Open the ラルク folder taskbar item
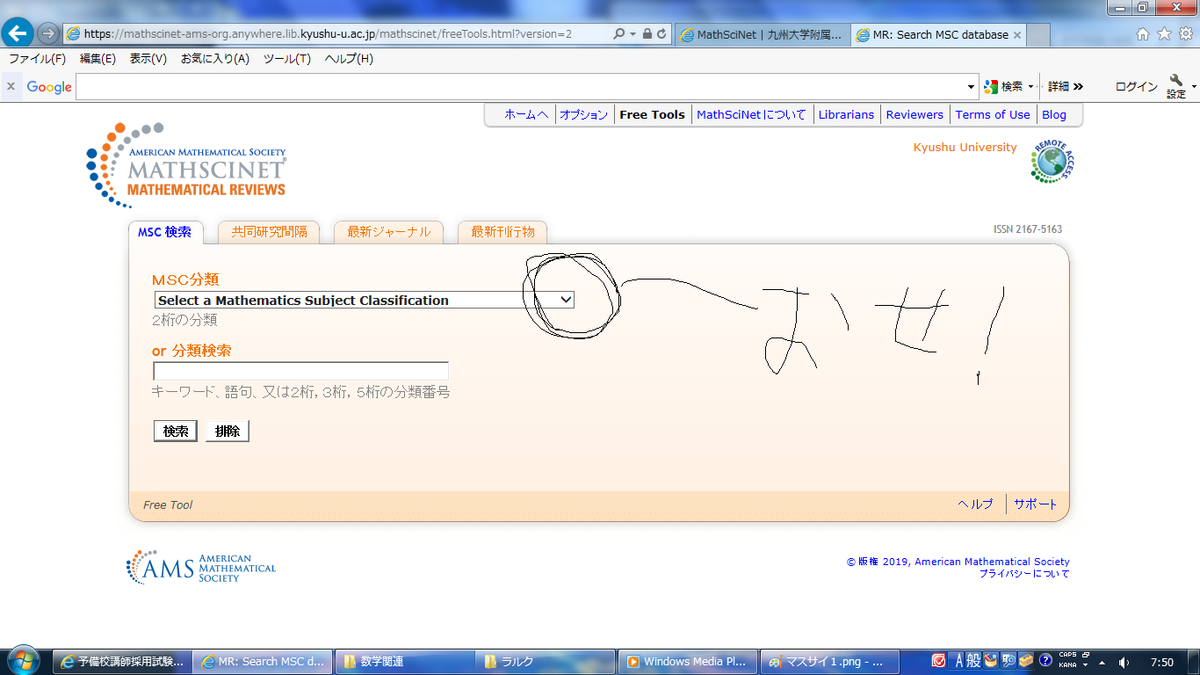This screenshot has height=675, width=1200. point(544,661)
